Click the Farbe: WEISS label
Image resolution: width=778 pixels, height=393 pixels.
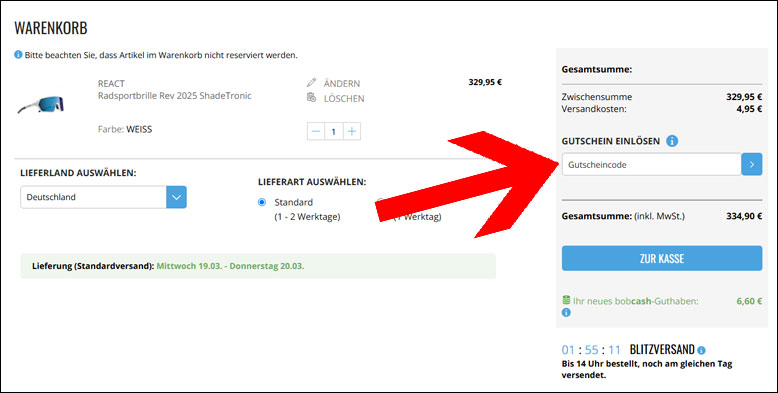tap(125, 130)
